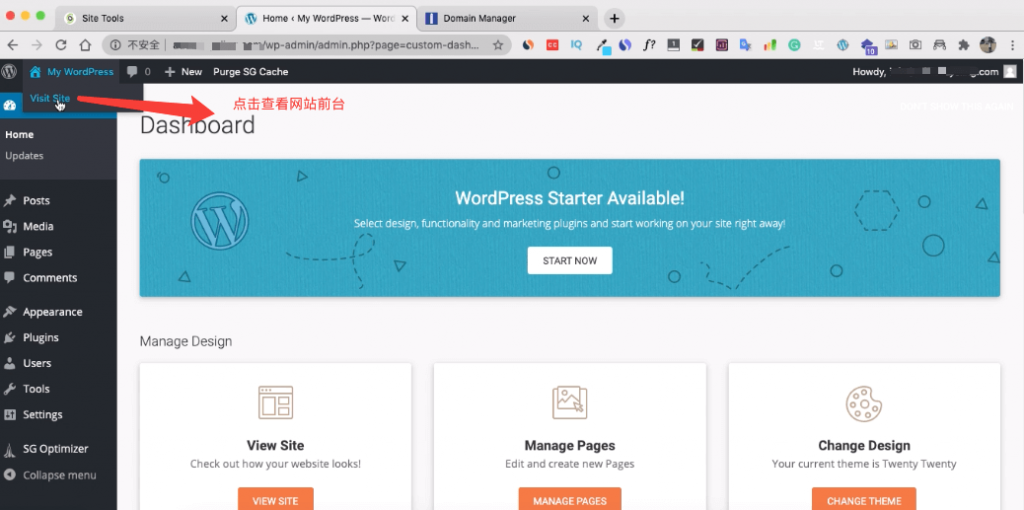Open the Chrome profile avatar

pos(987,45)
